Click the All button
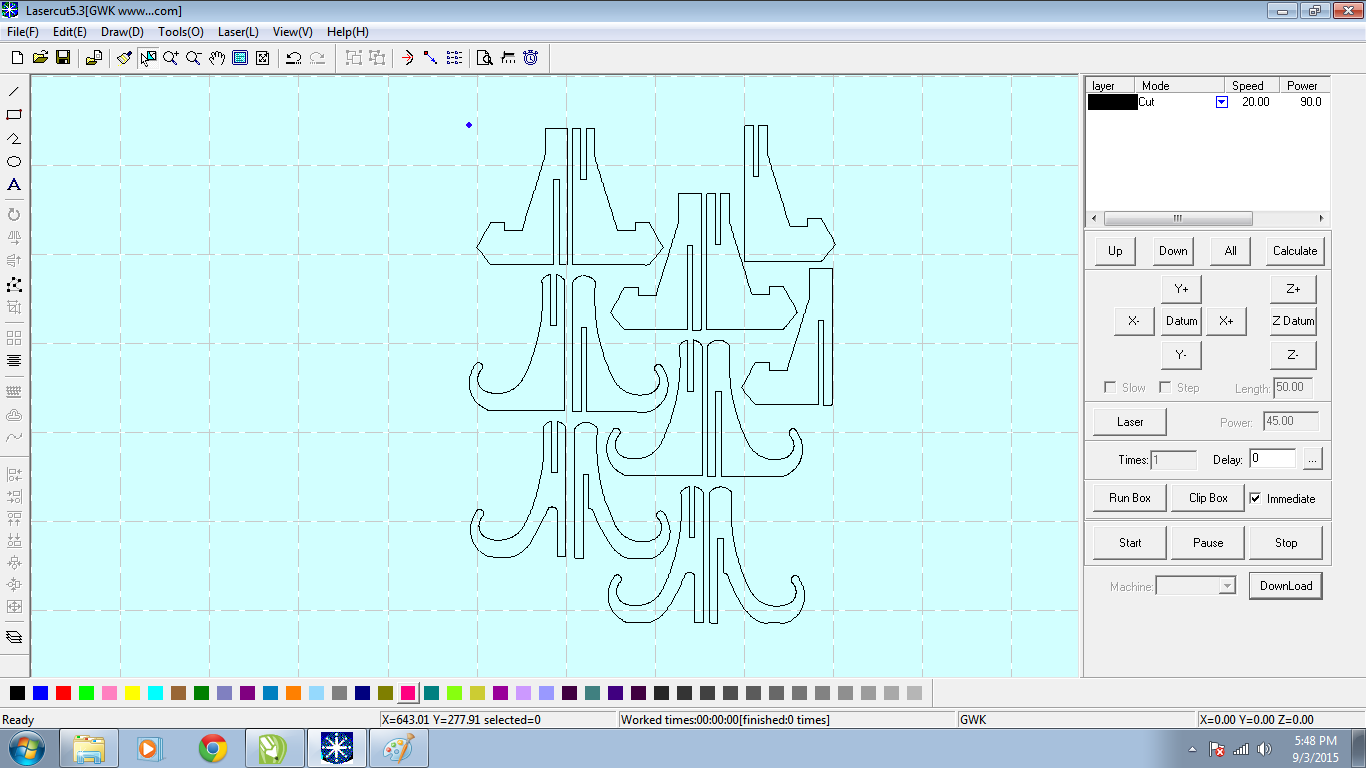 (x=1230, y=251)
